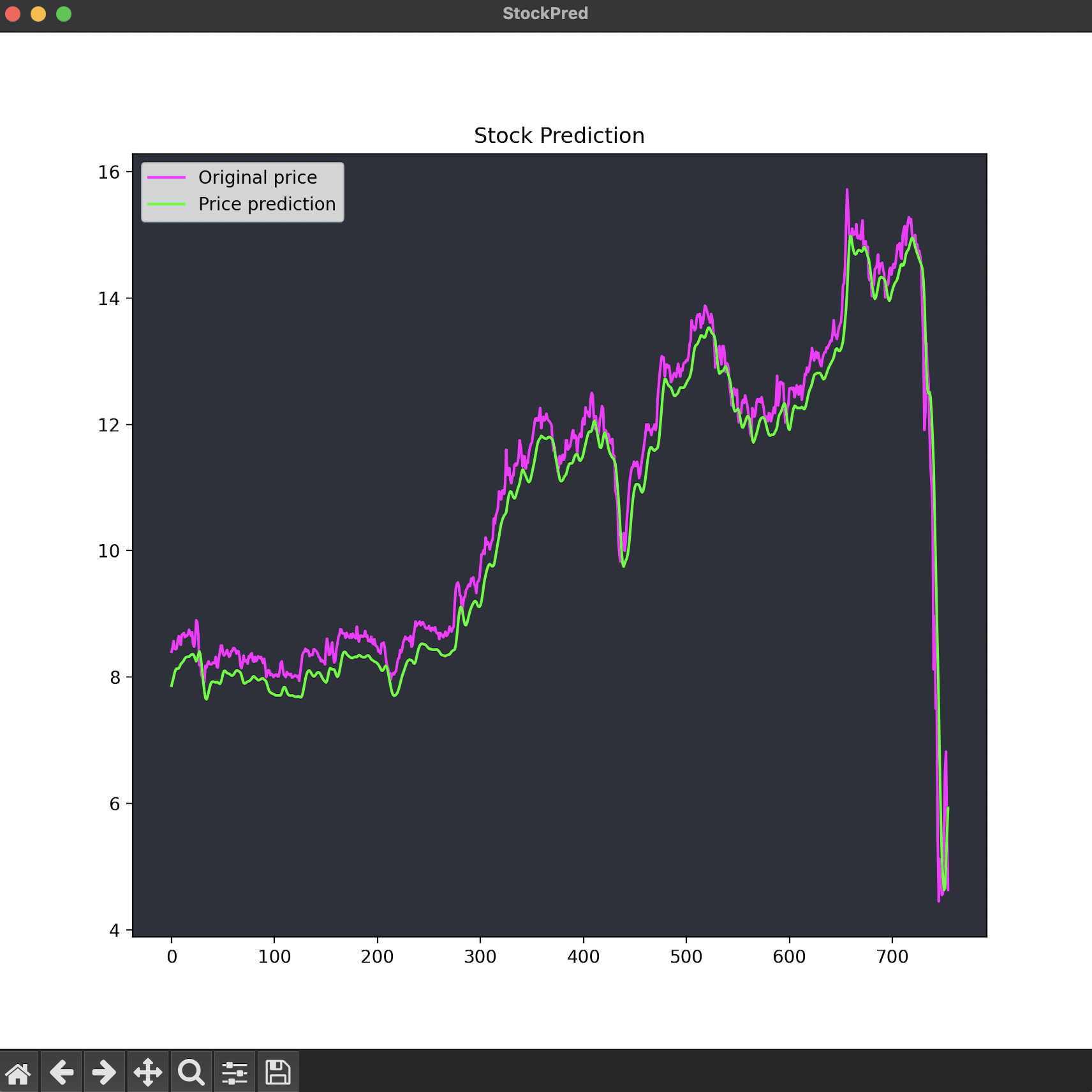Image resolution: width=1092 pixels, height=1092 pixels.
Task: Click the y-axis tick label 16
Action: tap(108, 172)
